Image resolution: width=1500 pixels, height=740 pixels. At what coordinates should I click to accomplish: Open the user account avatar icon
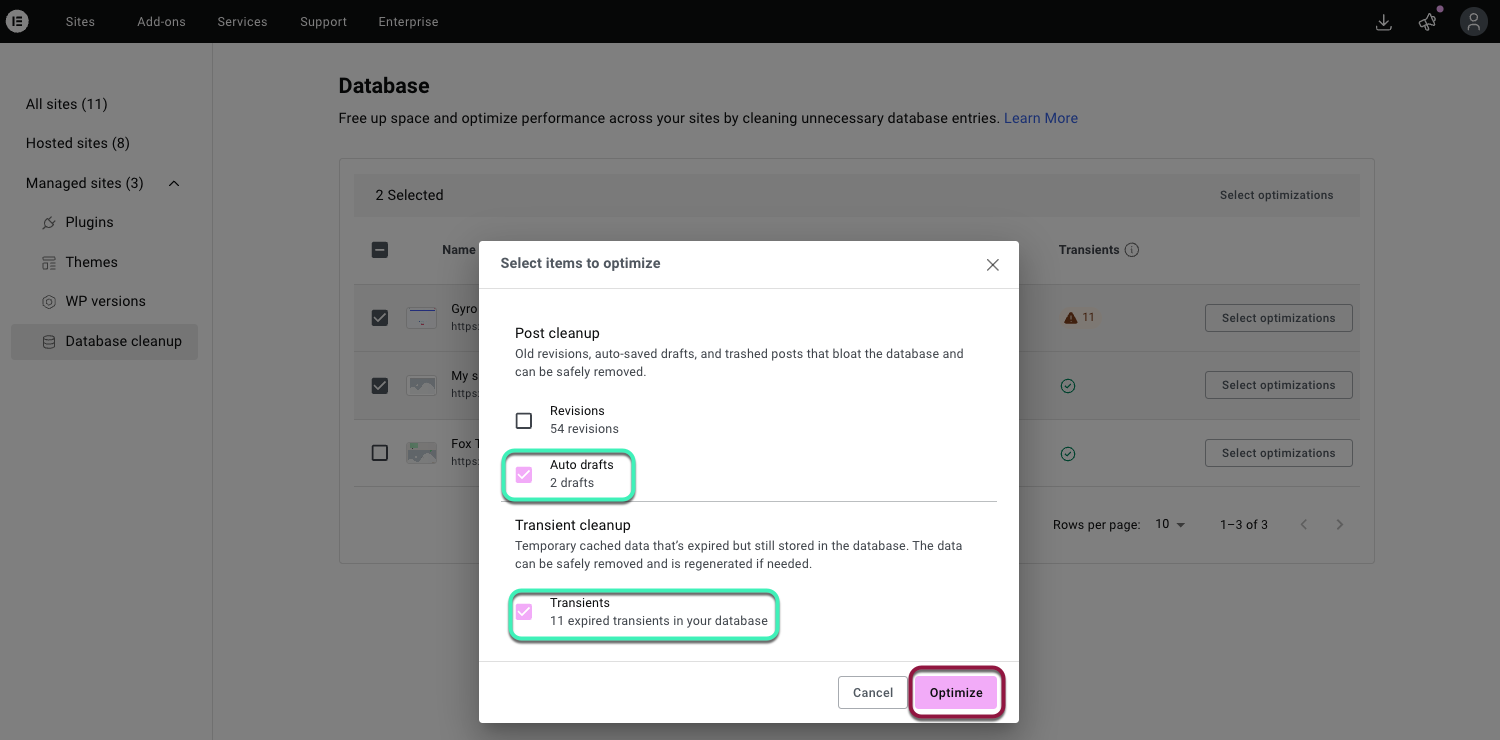tap(1473, 22)
